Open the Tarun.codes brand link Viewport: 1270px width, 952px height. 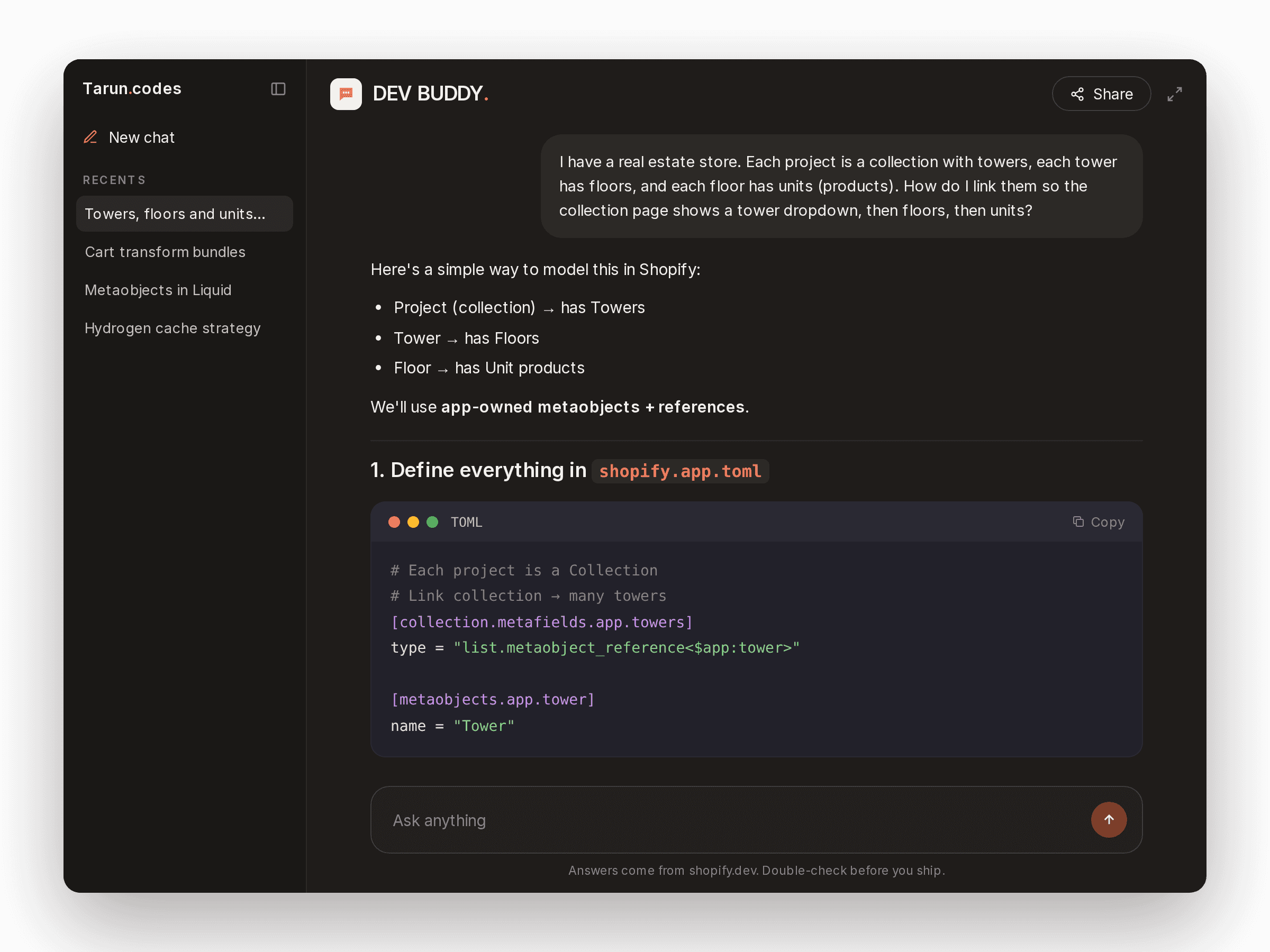(x=132, y=88)
